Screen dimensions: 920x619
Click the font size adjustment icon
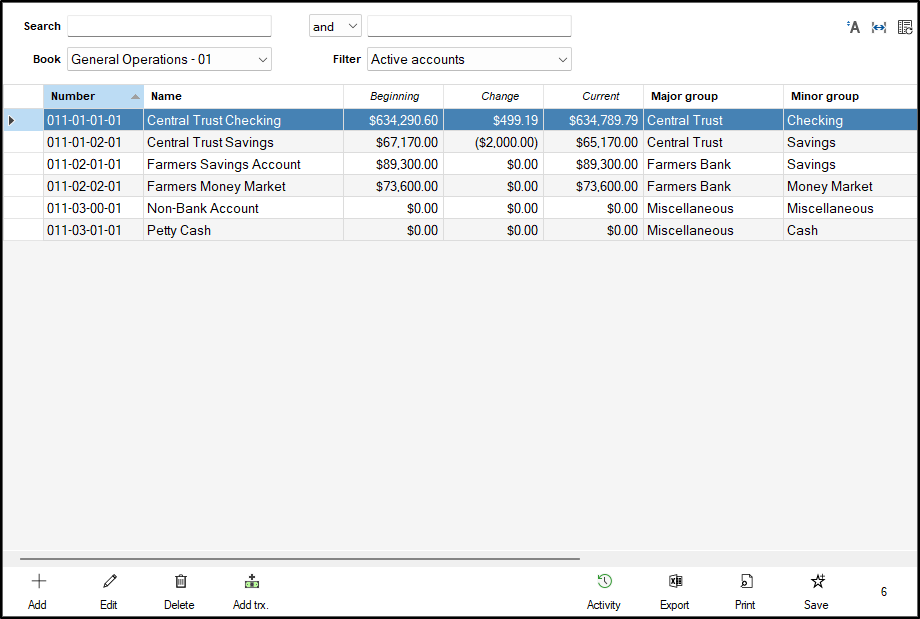pyautogui.click(x=853, y=27)
